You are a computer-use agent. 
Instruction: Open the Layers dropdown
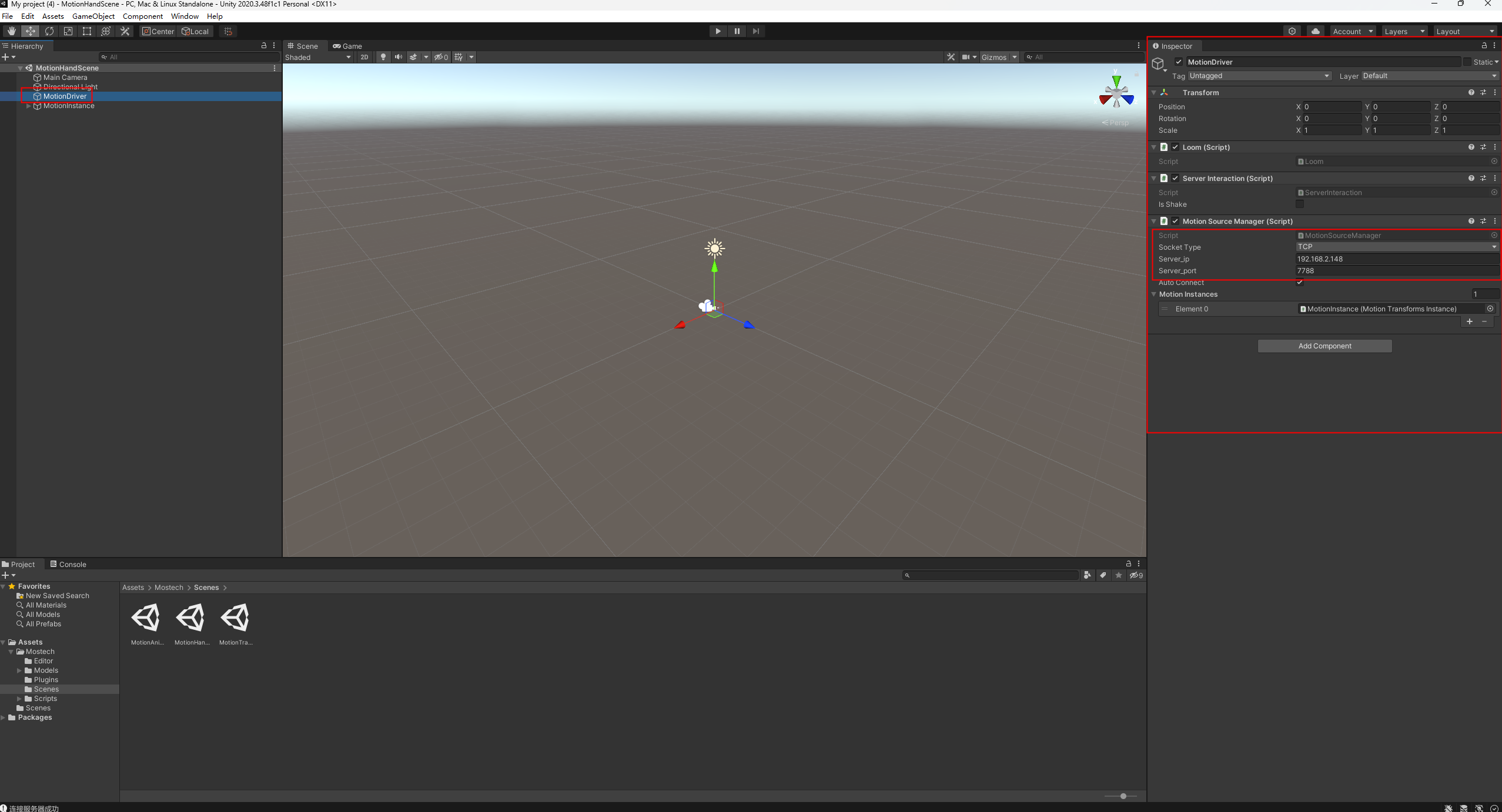point(1404,31)
